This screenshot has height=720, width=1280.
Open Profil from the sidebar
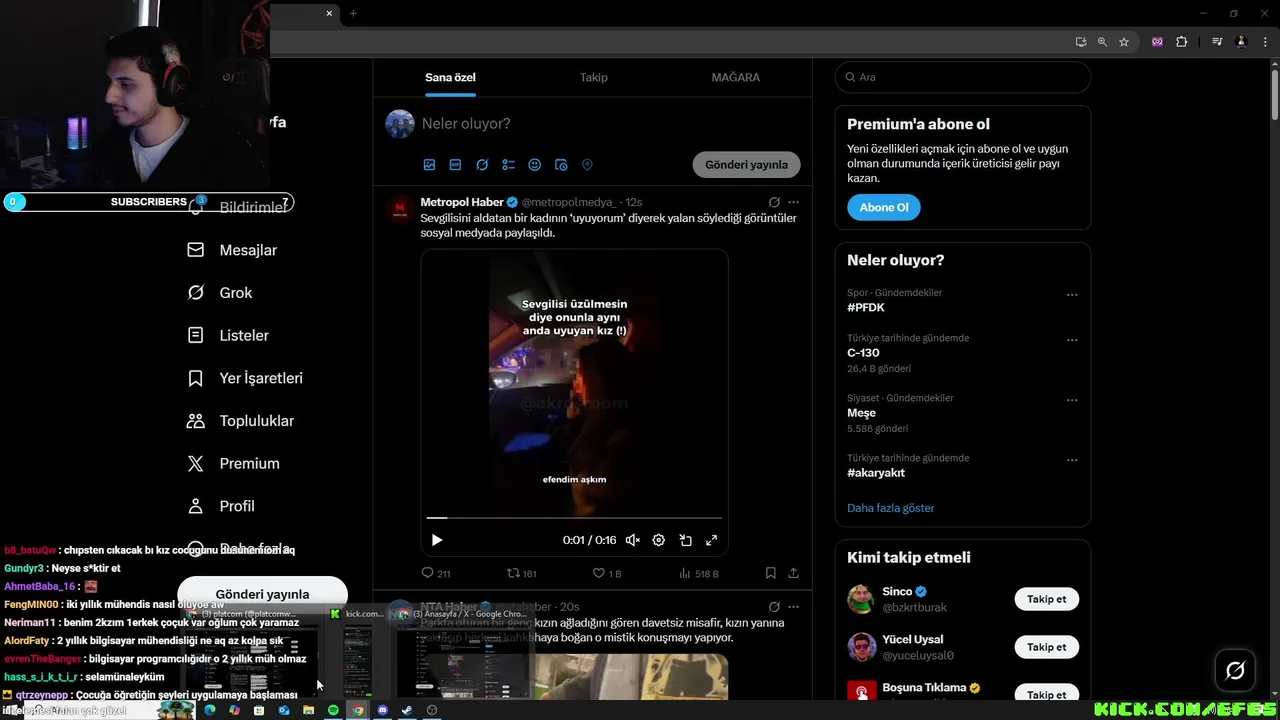pyautogui.click(x=221, y=506)
